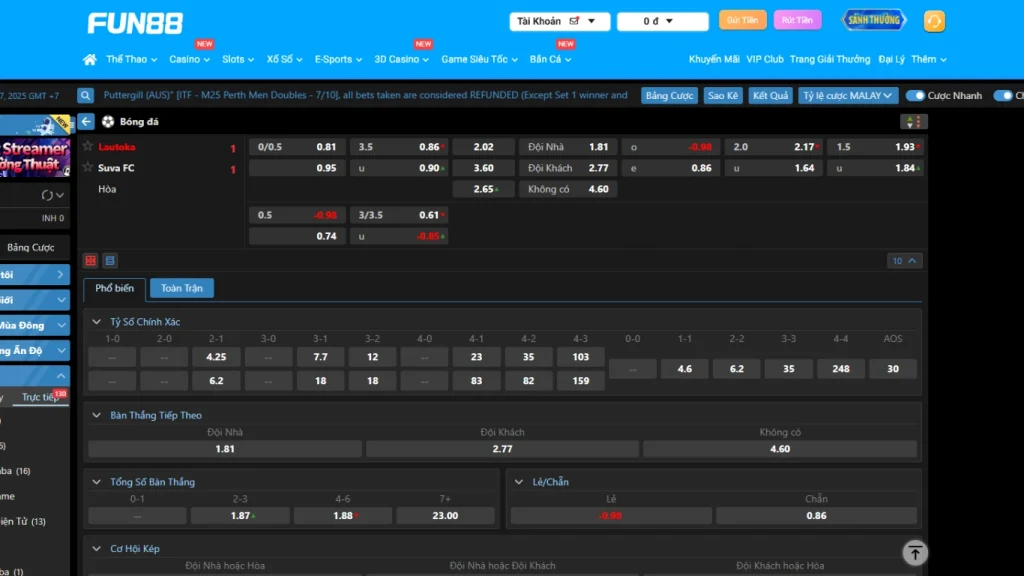Favorite Lautoka with its star icon
1024x576 pixels.
(88, 147)
